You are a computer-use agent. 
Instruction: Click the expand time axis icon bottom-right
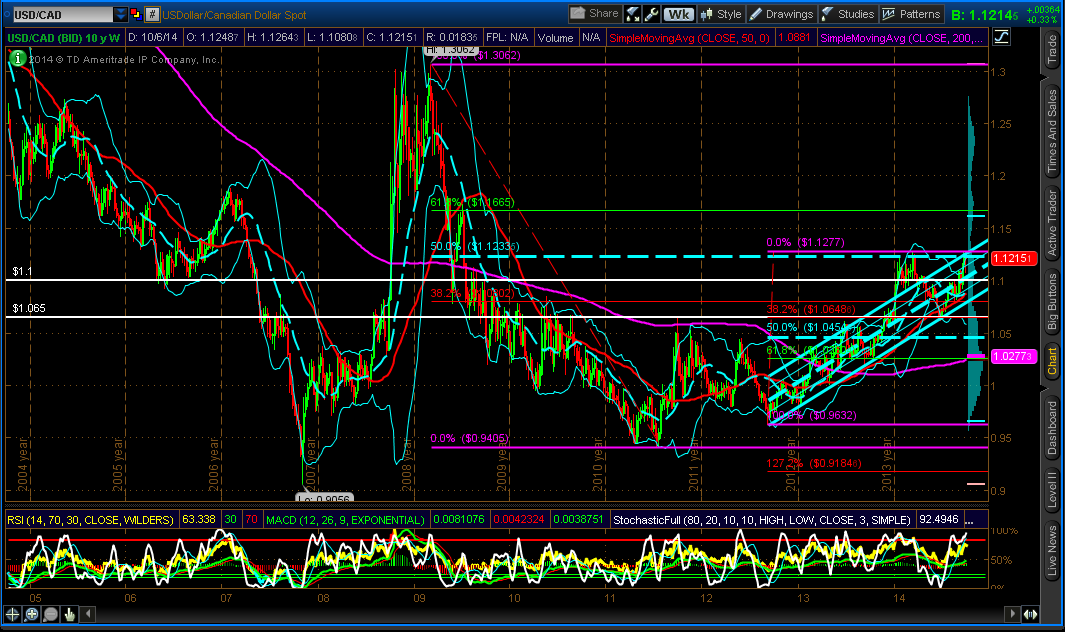pyautogui.click(x=1030, y=614)
